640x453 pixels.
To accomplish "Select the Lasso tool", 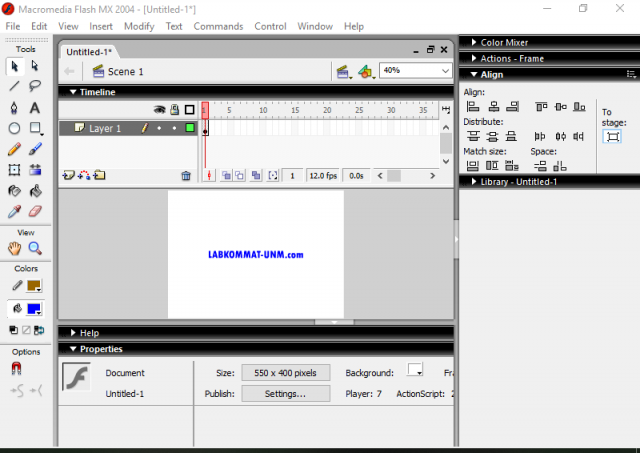I will coord(35,86).
